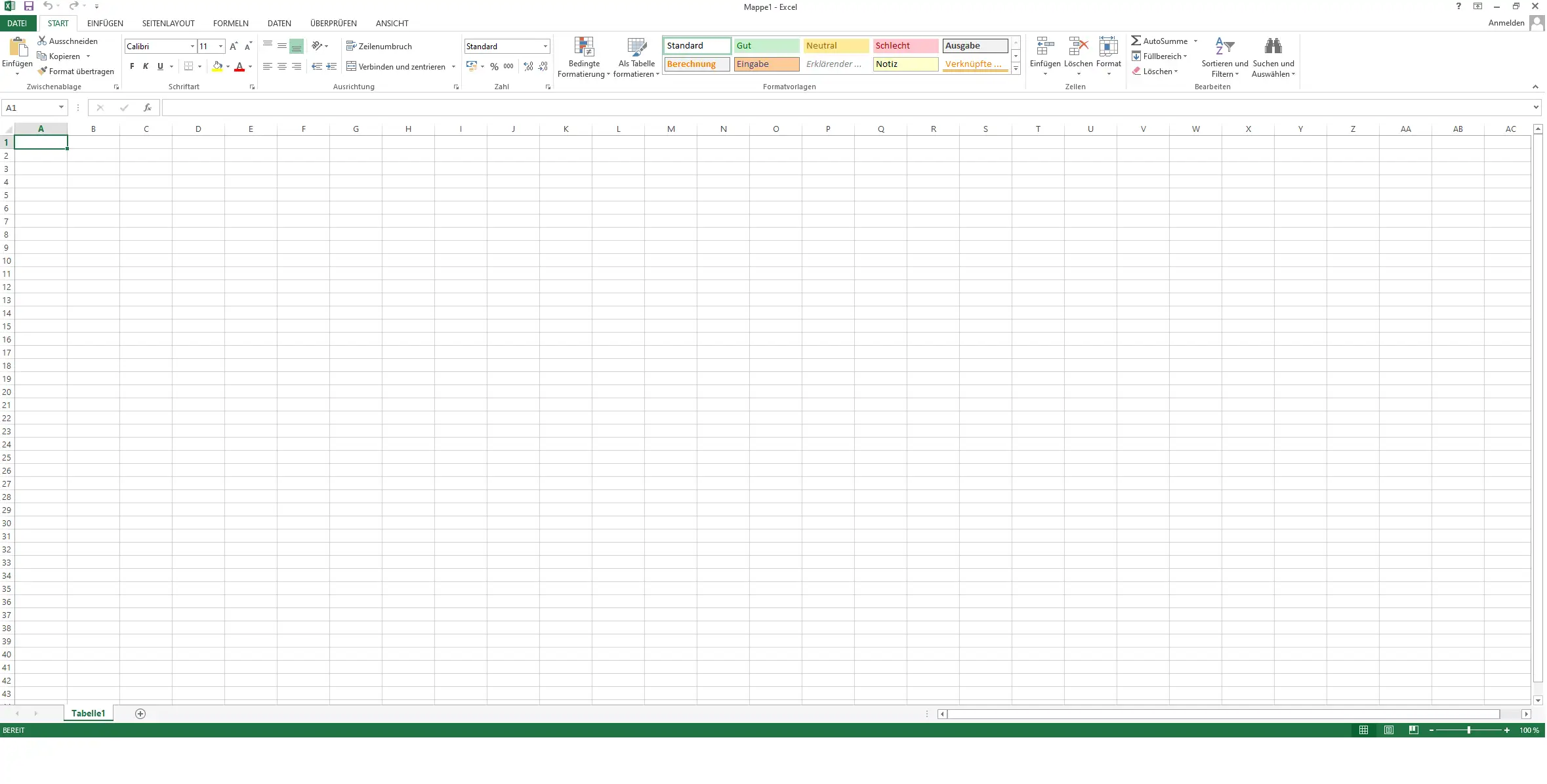Switch to the FORMELN ribbon tab

click(230, 23)
